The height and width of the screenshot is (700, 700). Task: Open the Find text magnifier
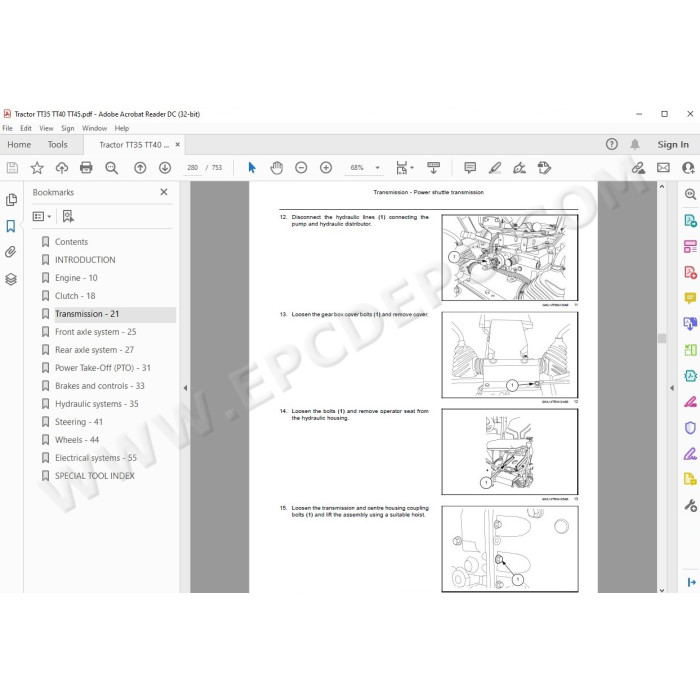tap(111, 168)
